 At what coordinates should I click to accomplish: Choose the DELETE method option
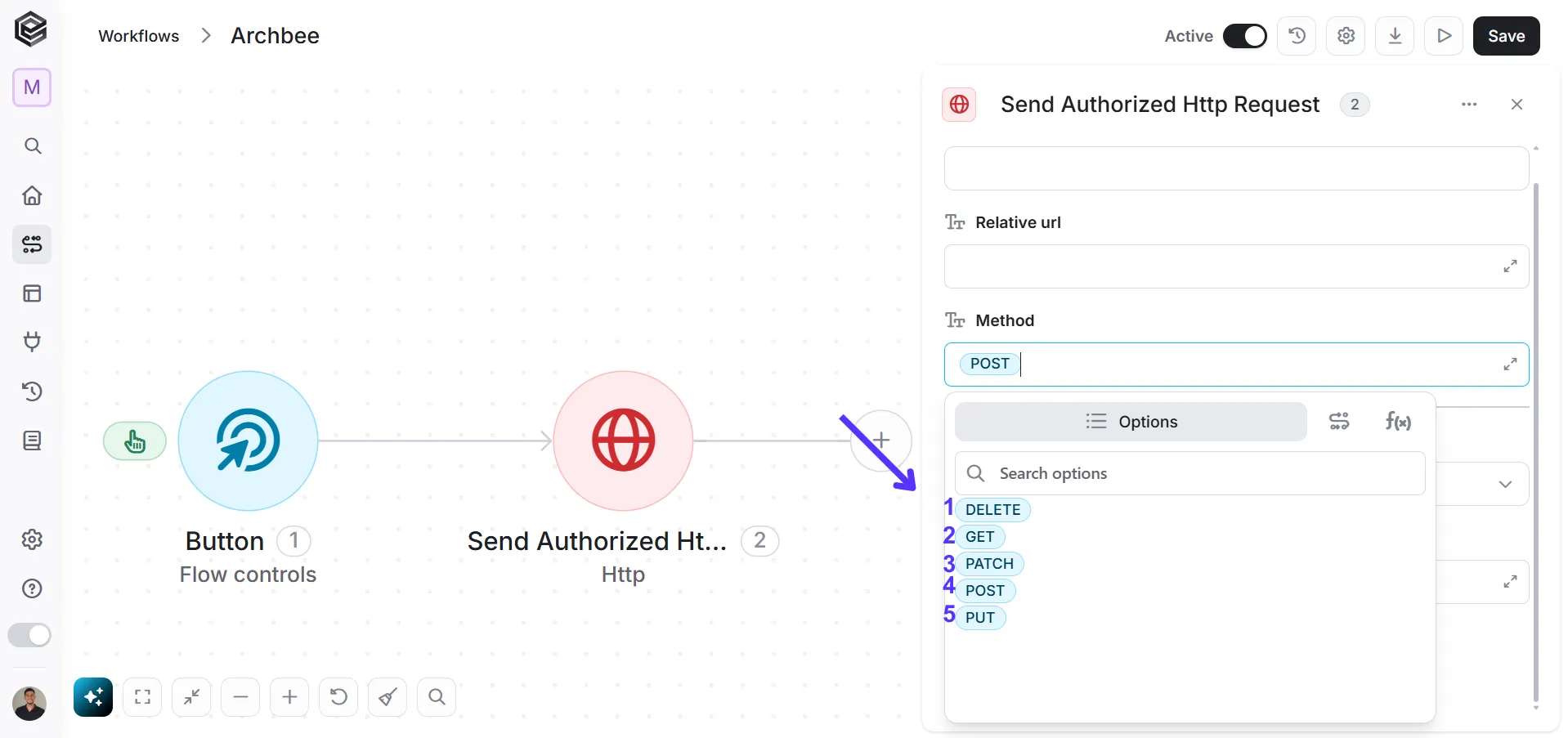[x=992, y=510]
